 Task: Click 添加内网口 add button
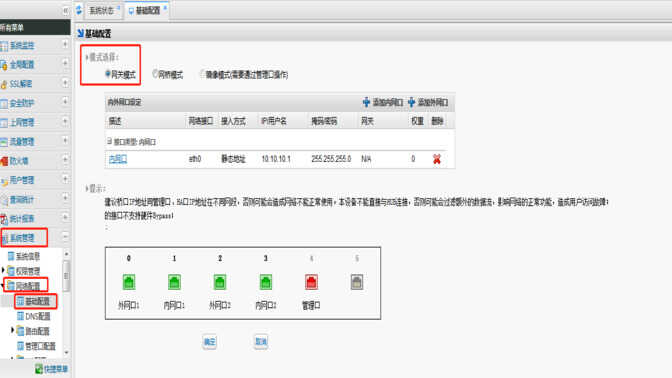pyautogui.click(x=382, y=102)
